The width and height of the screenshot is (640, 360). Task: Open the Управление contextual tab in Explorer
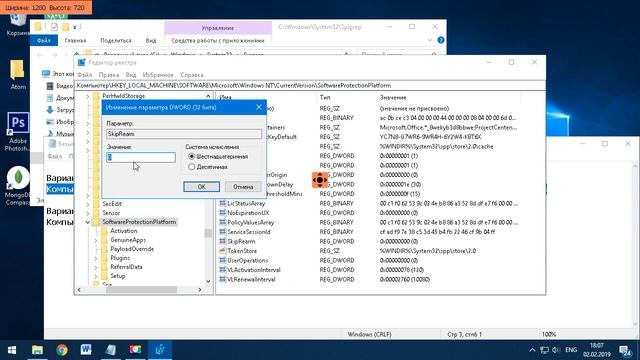pyautogui.click(x=218, y=28)
